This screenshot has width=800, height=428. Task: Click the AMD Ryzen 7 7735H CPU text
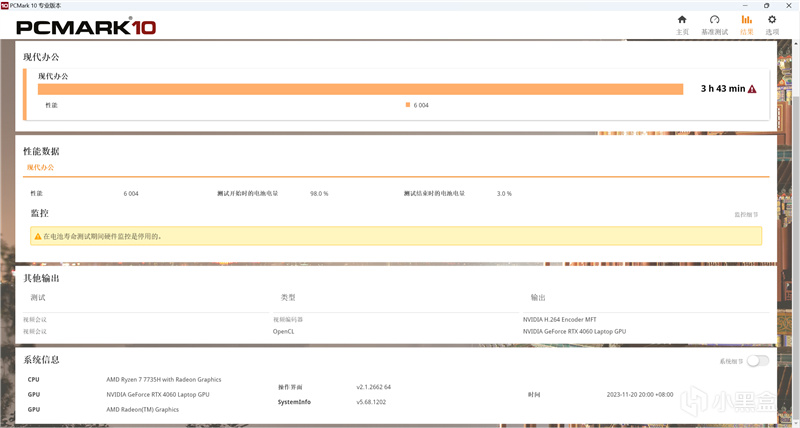click(x=164, y=380)
